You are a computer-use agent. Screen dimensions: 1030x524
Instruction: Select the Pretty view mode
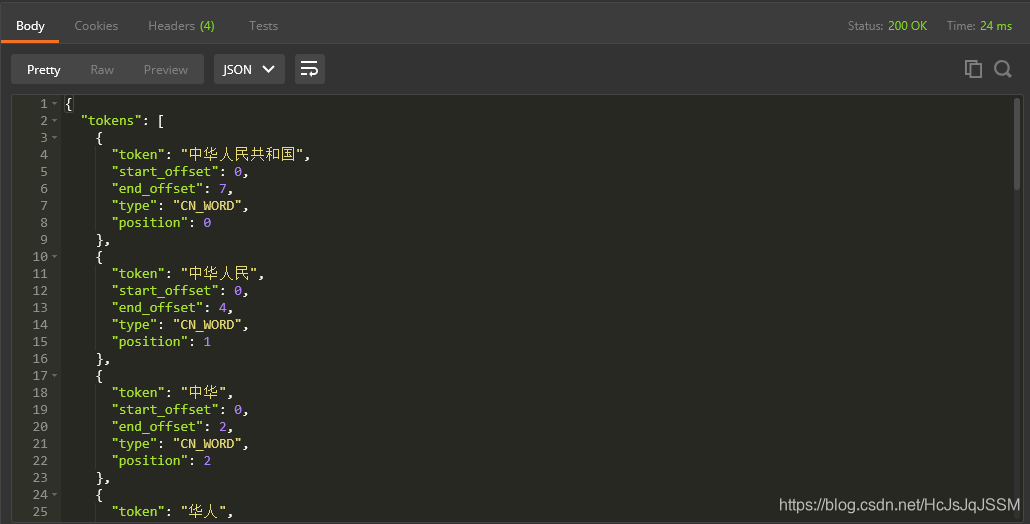point(43,70)
